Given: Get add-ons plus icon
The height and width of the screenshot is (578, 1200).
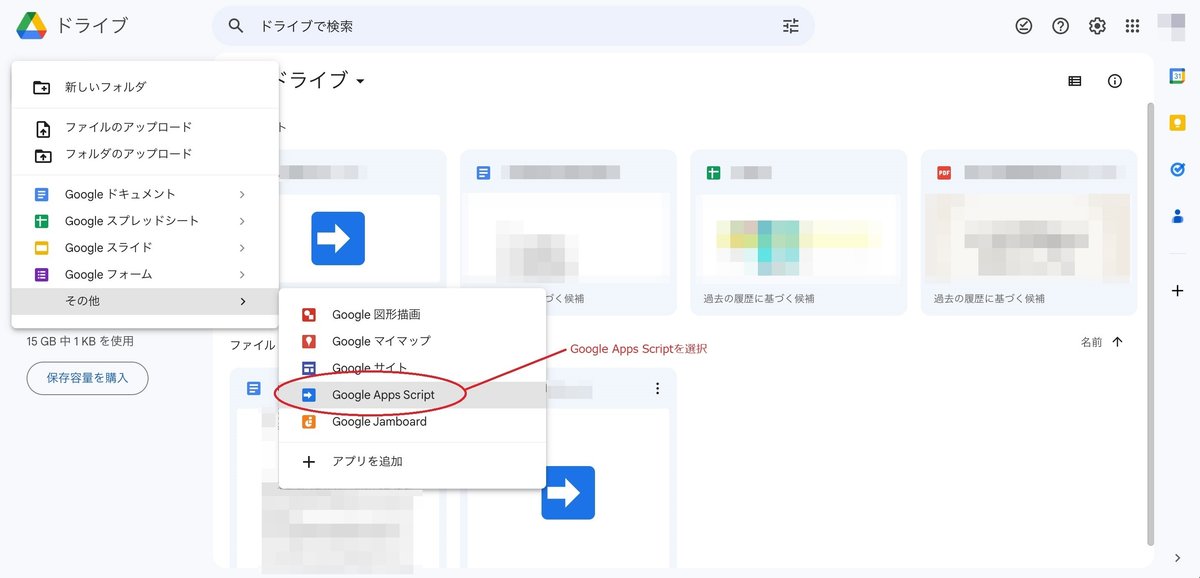Looking at the screenshot, I should (x=1178, y=291).
